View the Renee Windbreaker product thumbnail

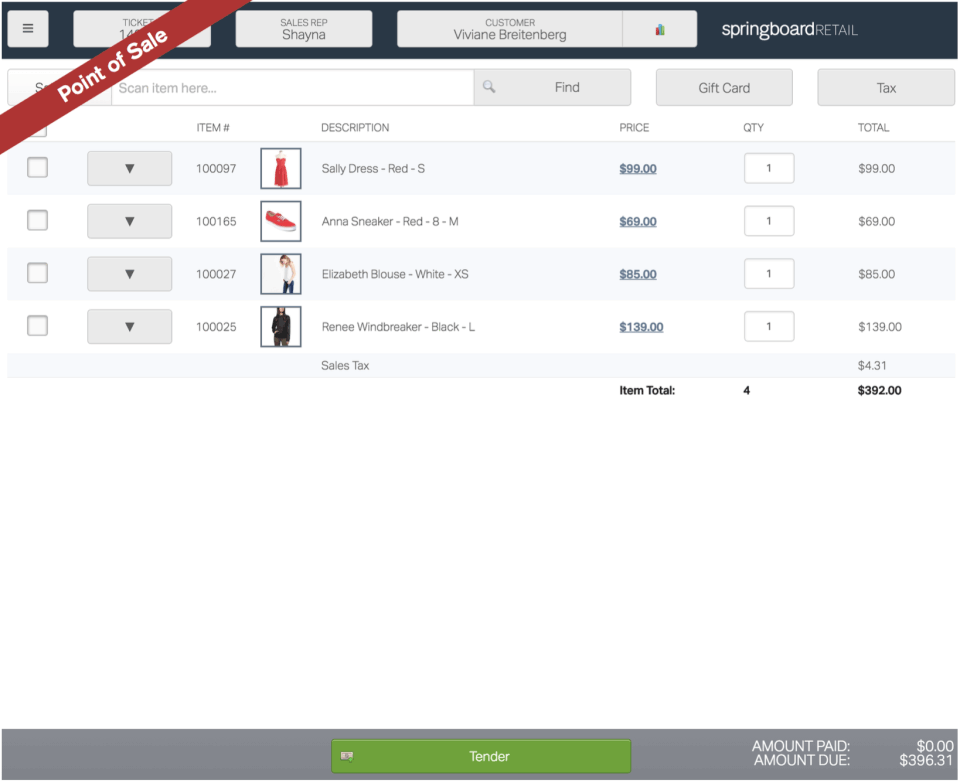pos(280,326)
